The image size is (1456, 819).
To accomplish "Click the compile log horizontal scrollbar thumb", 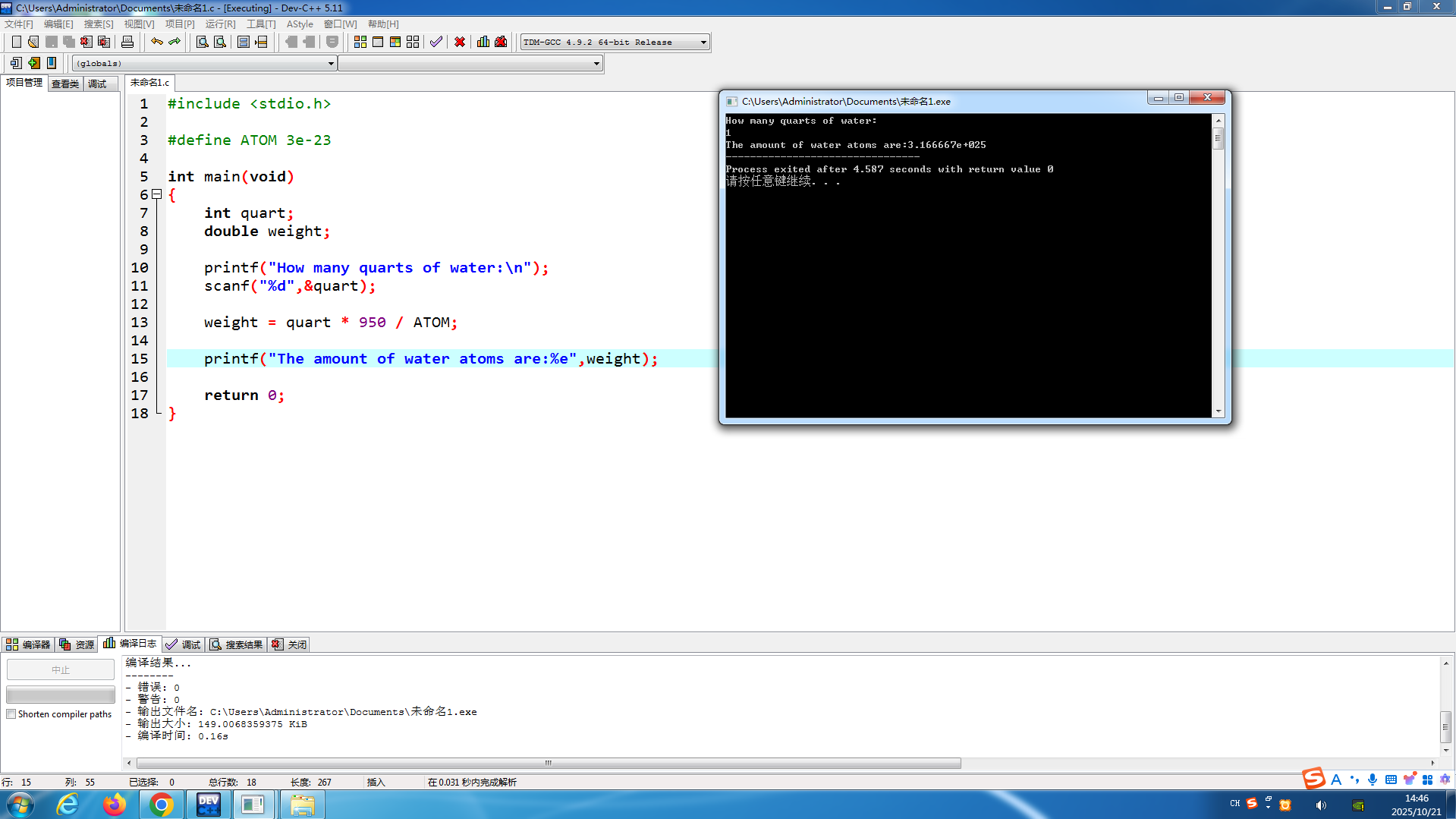I will pyautogui.click(x=548, y=763).
